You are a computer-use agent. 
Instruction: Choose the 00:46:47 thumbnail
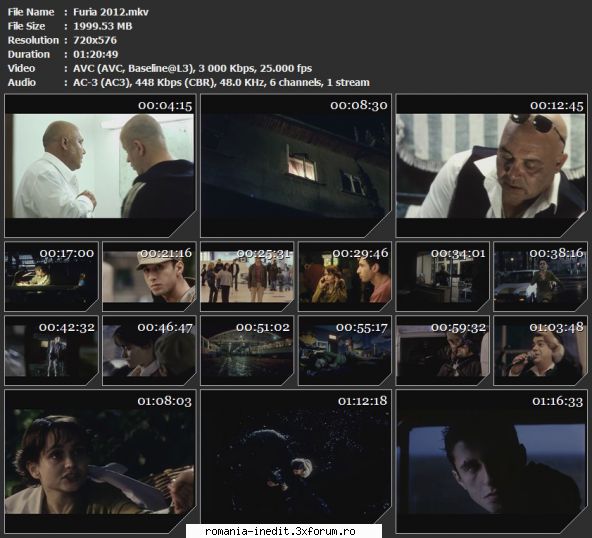tap(150, 350)
